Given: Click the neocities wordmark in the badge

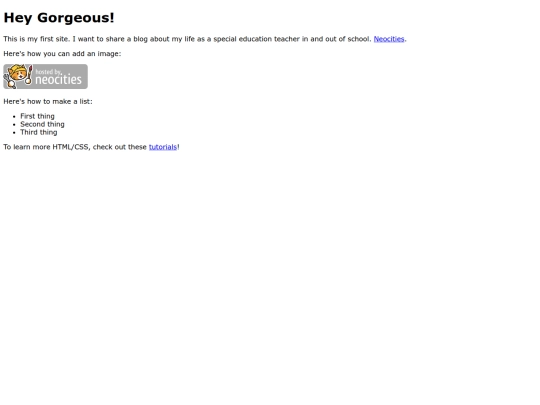Looking at the screenshot, I should (x=59, y=80).
